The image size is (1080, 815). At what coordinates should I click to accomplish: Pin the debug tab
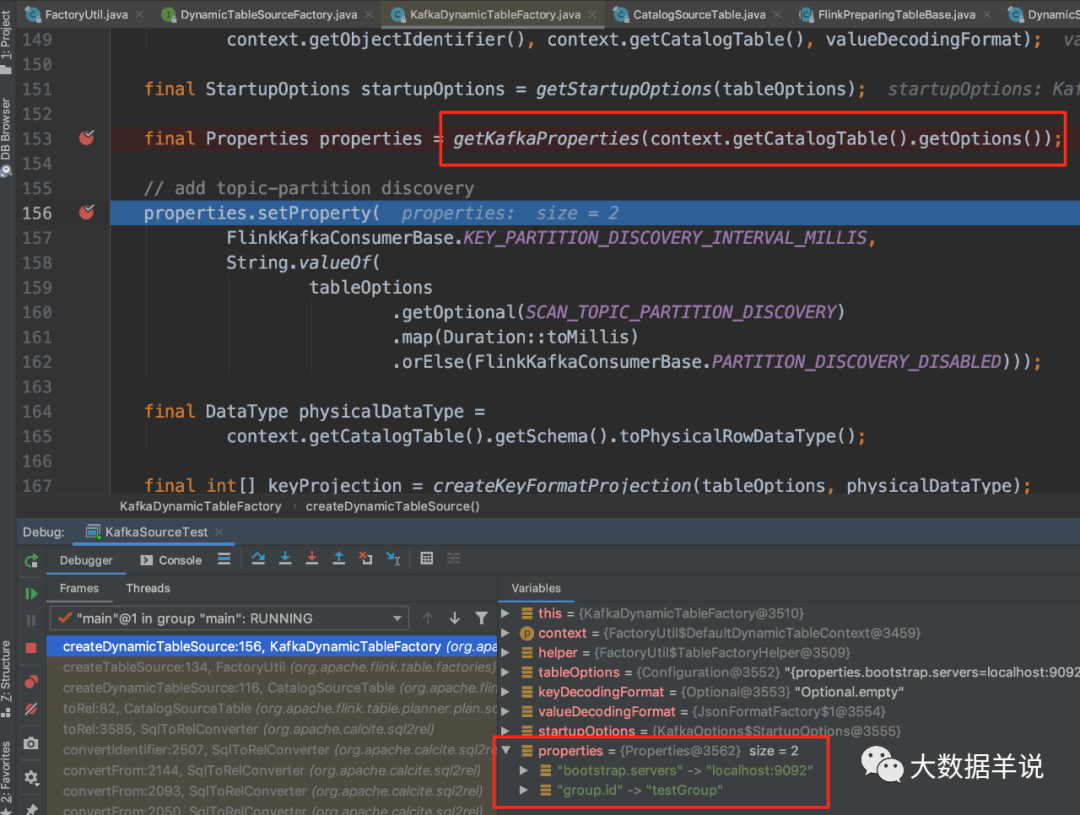pyautogui.click(x=31, y=808)
